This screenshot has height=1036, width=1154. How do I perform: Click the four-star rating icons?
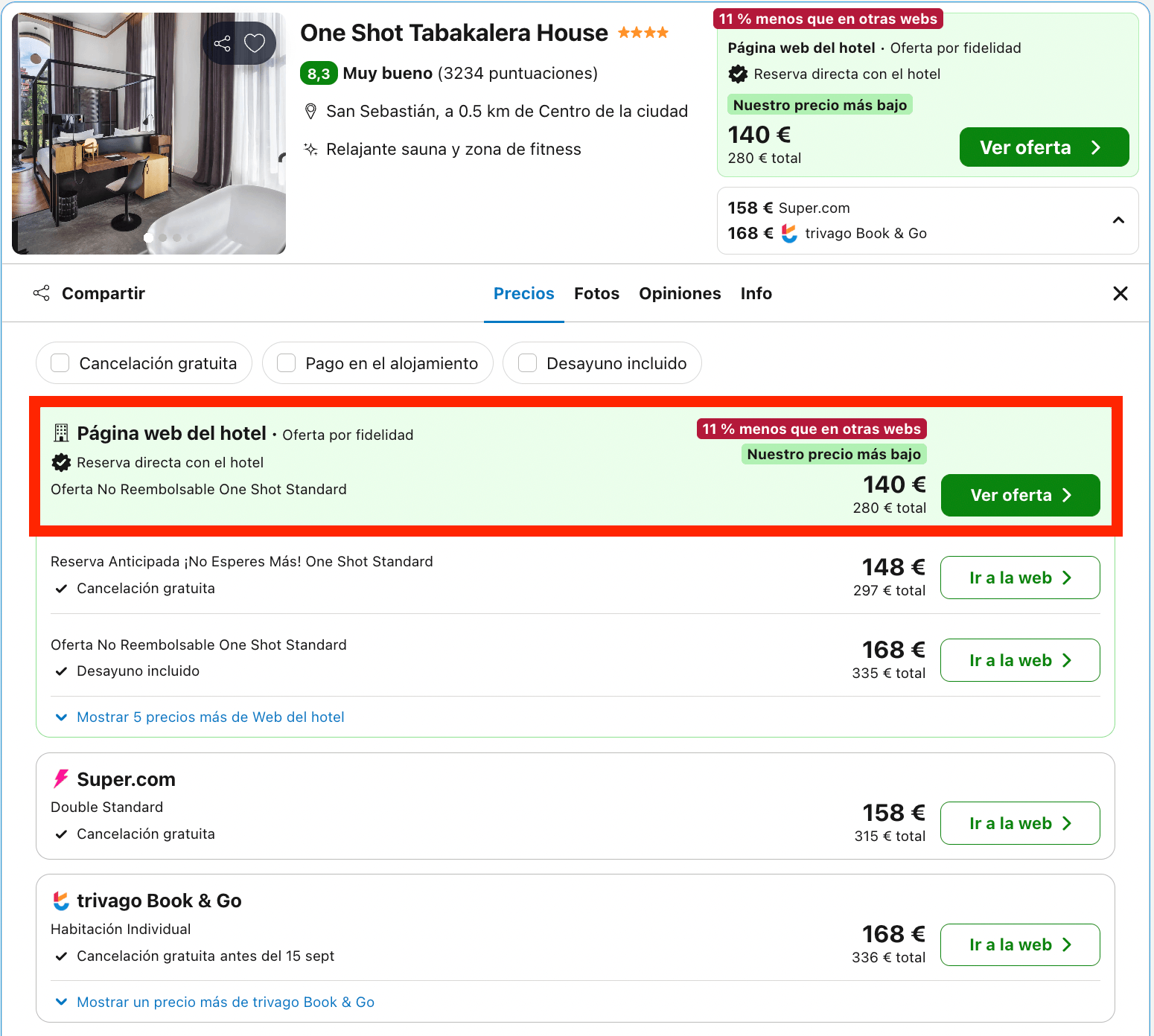click(x=643, y=33)
